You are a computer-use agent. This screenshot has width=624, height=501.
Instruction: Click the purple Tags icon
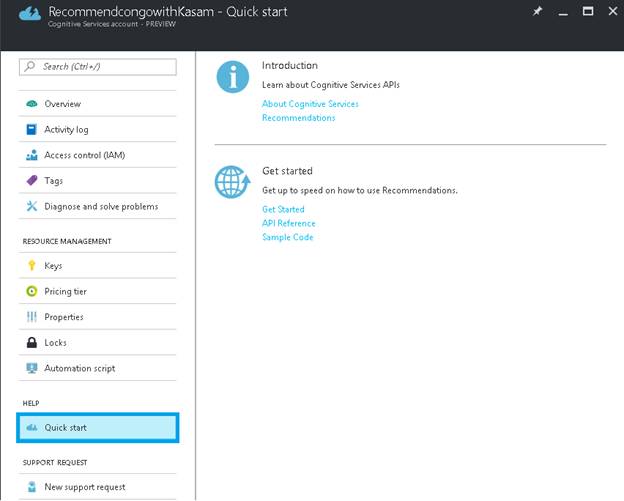(x=32, y=181)
